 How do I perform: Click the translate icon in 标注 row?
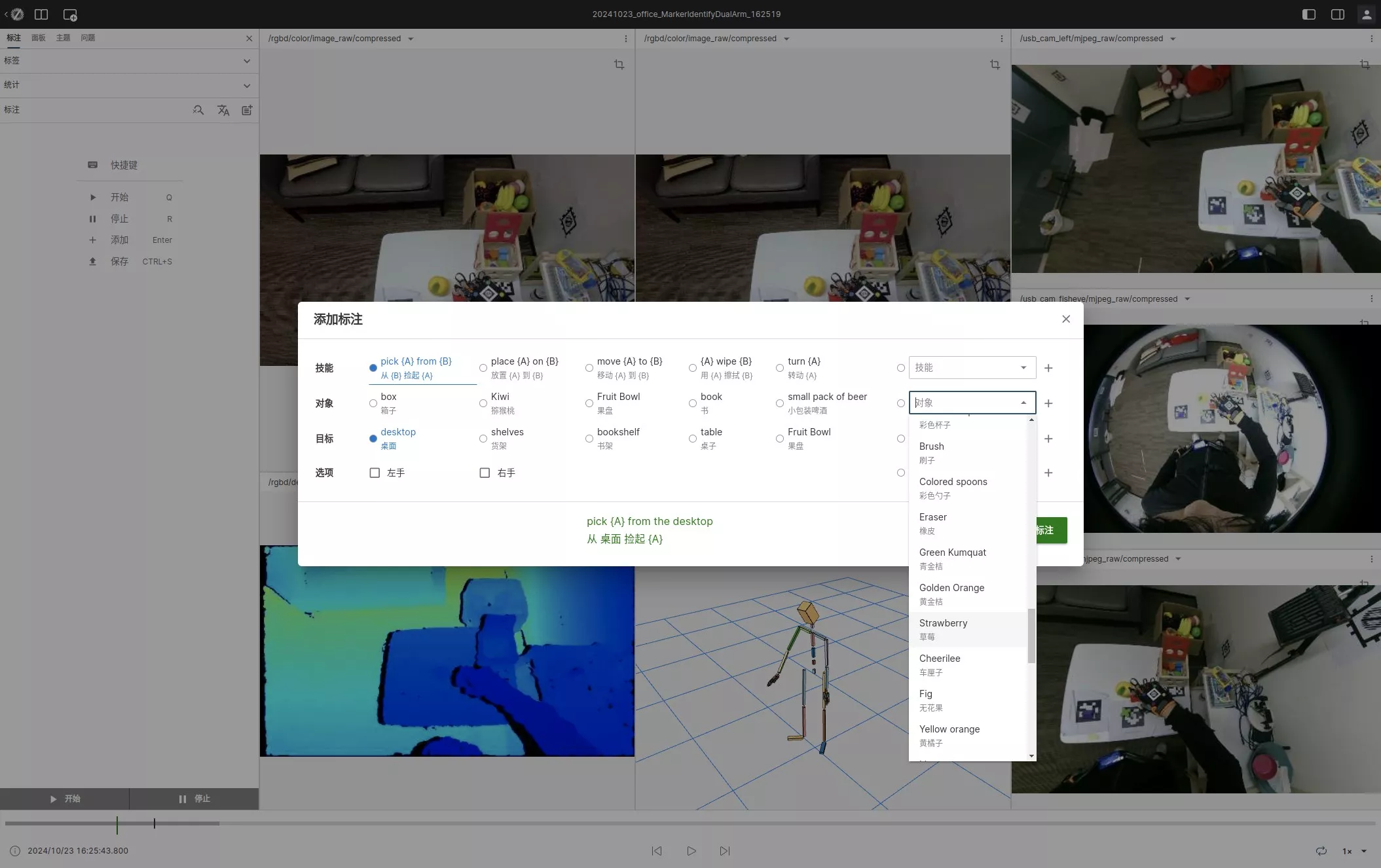click(x=223, y=110)
